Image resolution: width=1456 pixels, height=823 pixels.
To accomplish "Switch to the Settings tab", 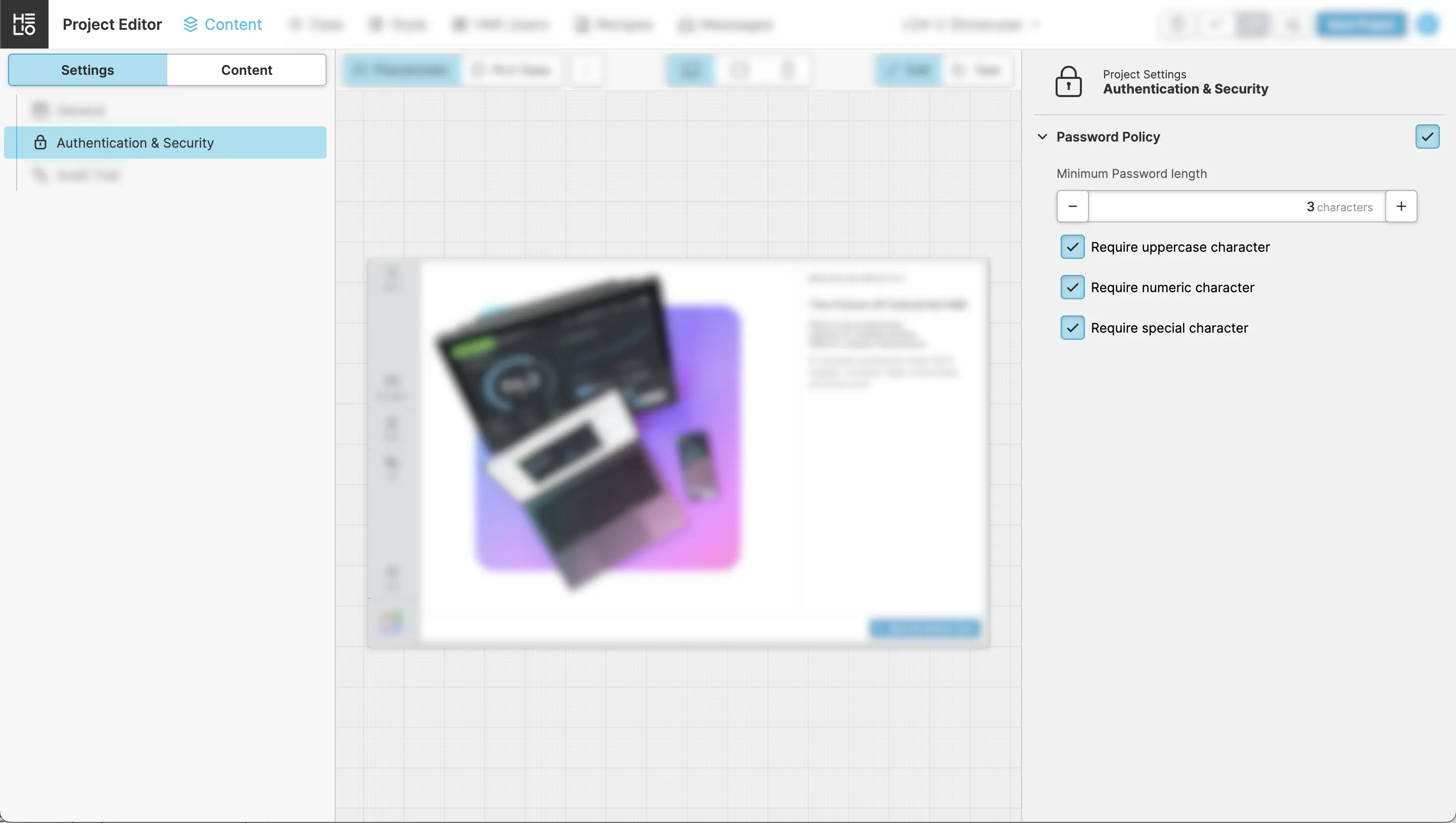I will [87, 70].
